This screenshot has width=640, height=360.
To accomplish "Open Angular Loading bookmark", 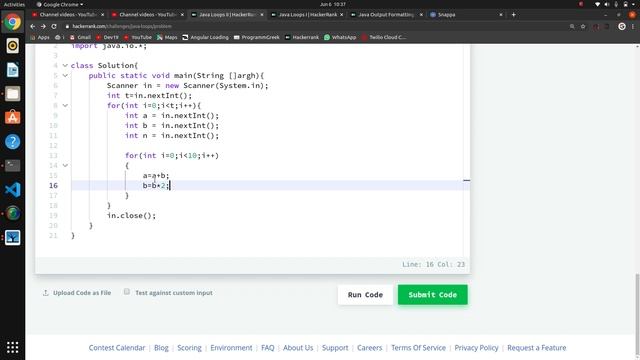I will pyautogui.click(x=205, y=37).
